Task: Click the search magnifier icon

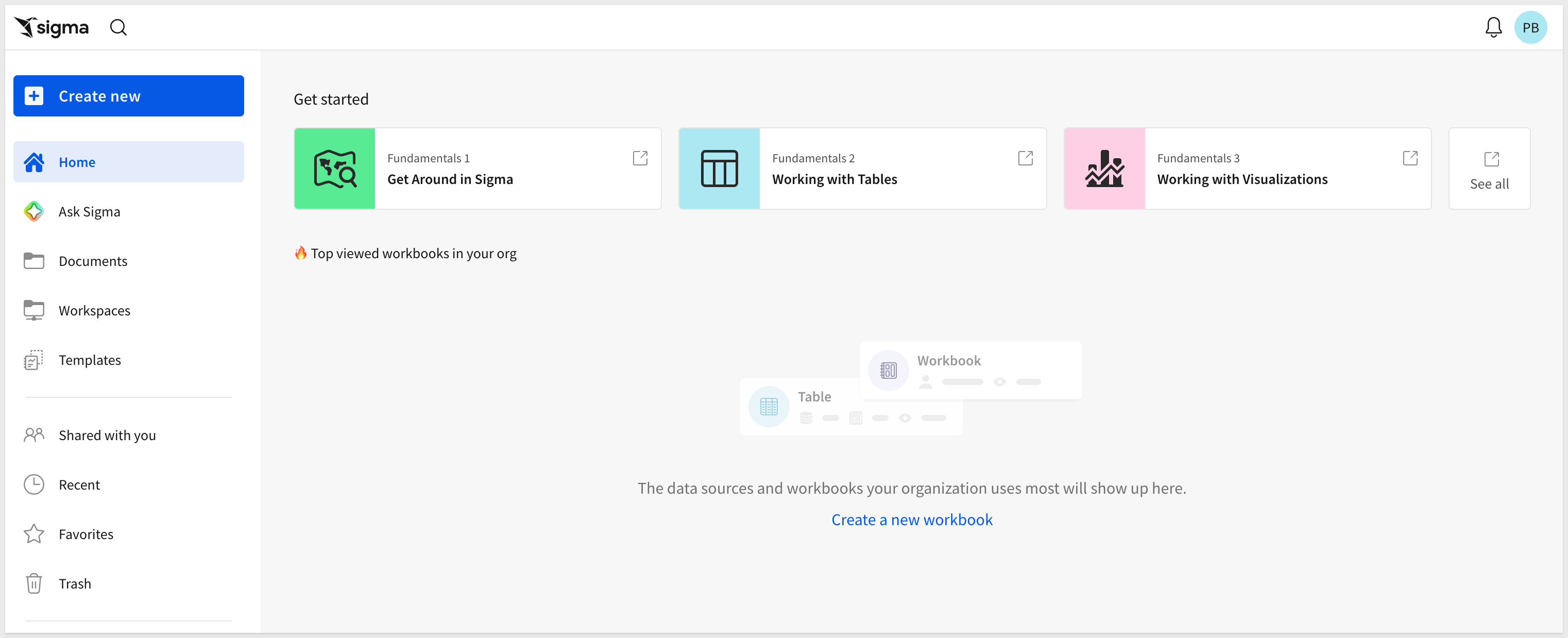Action: coord(118,27)
